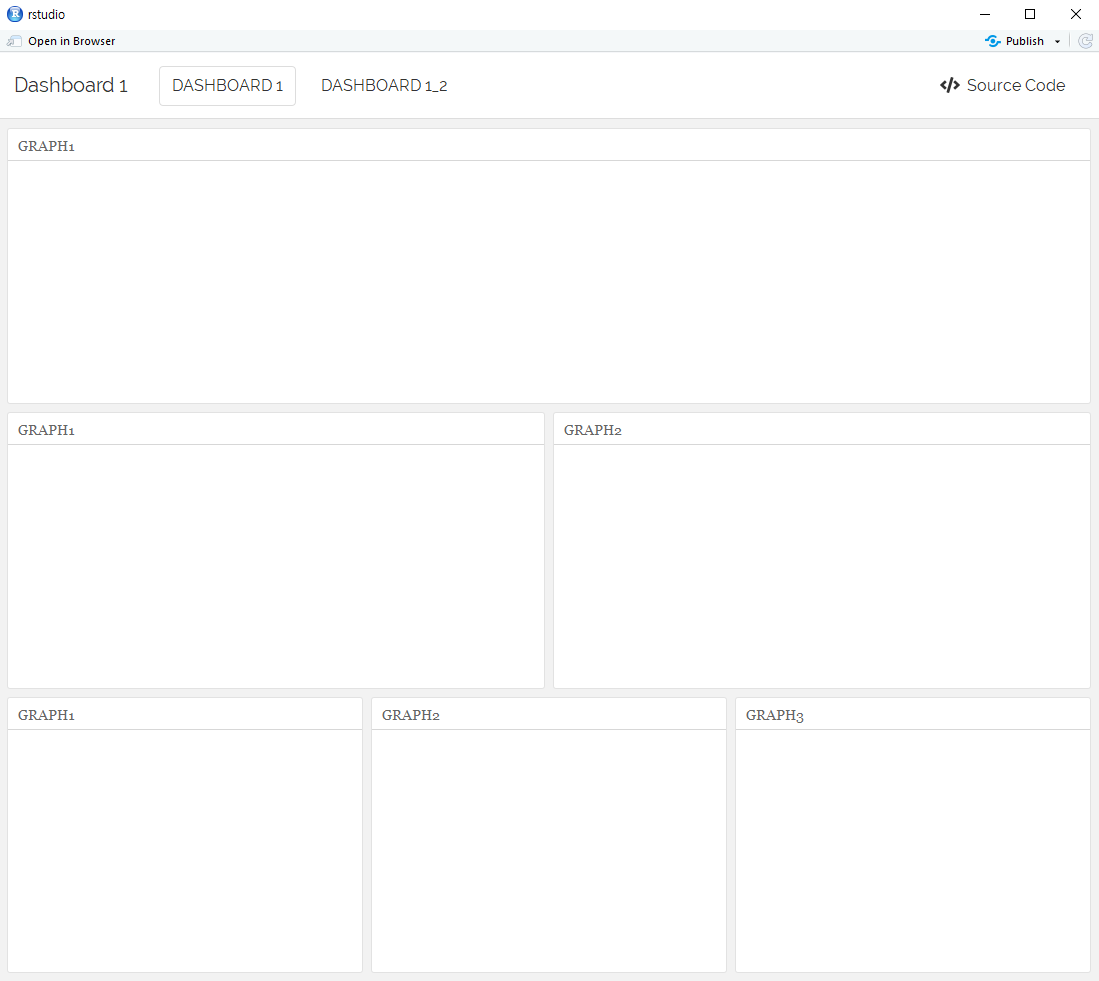Select the GRAPH1 panel header in the top row
Viewport: 1099px width, 981px height.
point(46,145)
